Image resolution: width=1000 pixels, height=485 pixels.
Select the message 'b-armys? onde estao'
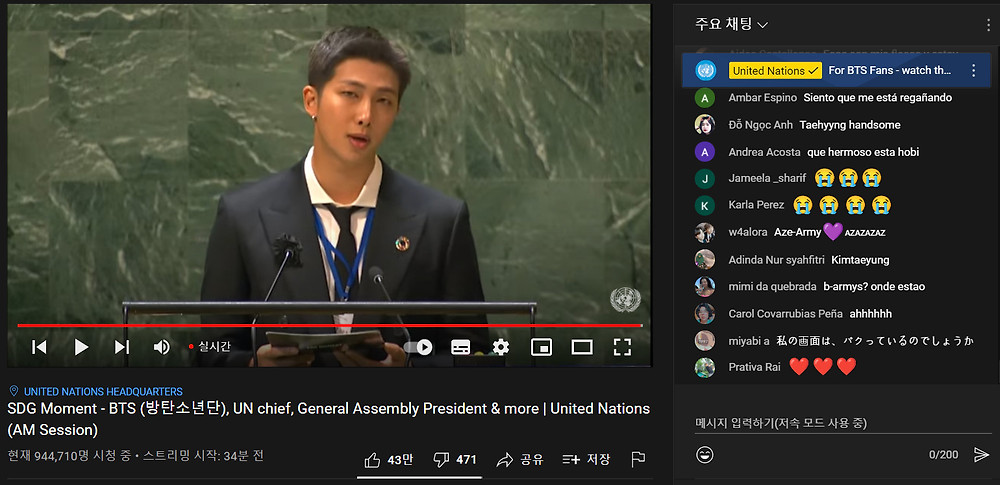[874, 287]
